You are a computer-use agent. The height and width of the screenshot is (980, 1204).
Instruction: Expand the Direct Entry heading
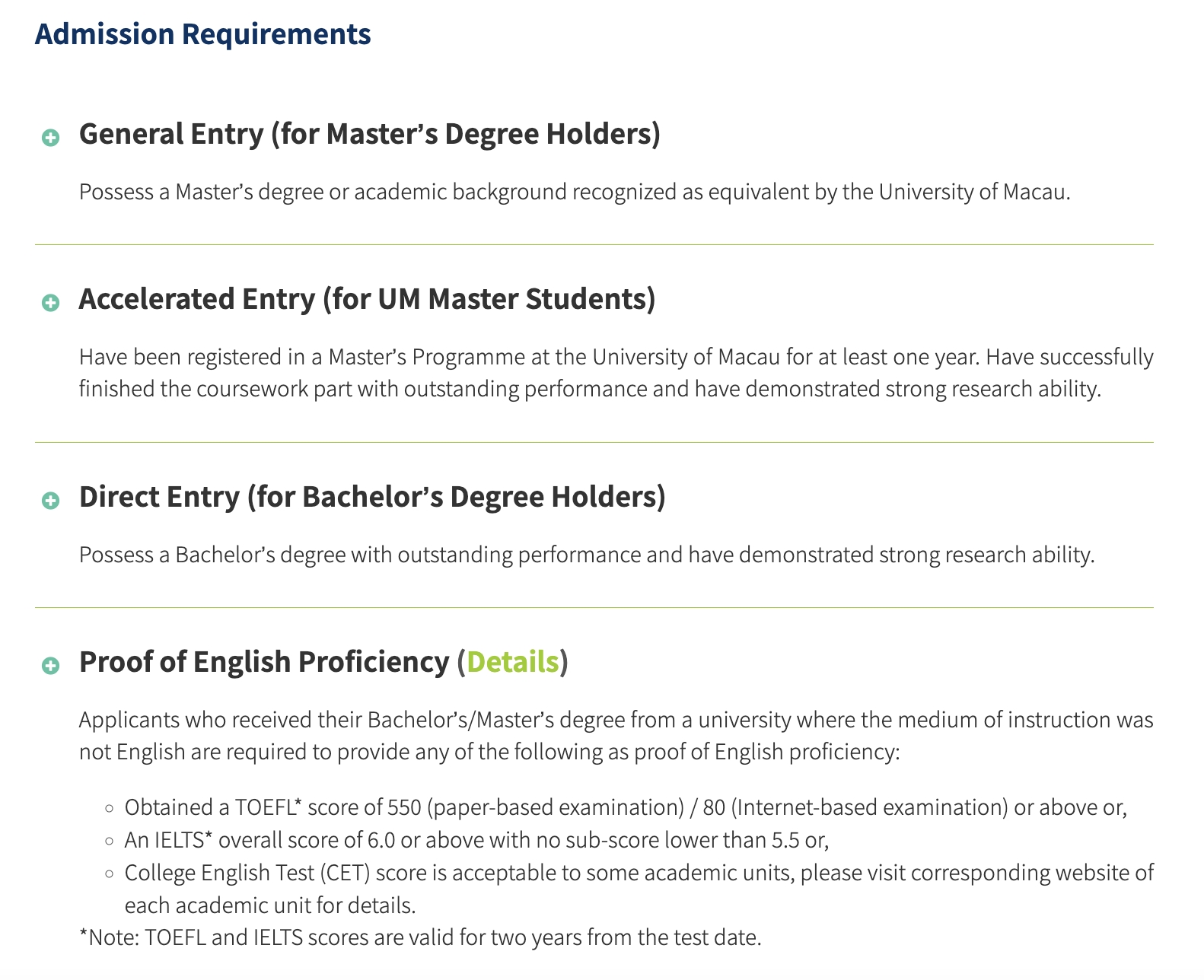pos(372,497)
